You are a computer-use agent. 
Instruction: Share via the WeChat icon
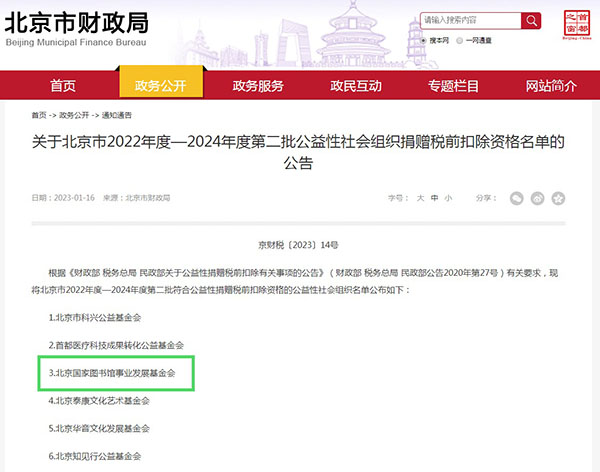(x=517, y=198)
